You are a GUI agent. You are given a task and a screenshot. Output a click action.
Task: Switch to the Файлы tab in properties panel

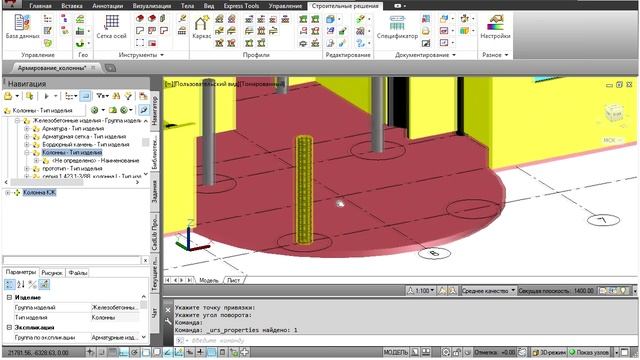(78, 273)
